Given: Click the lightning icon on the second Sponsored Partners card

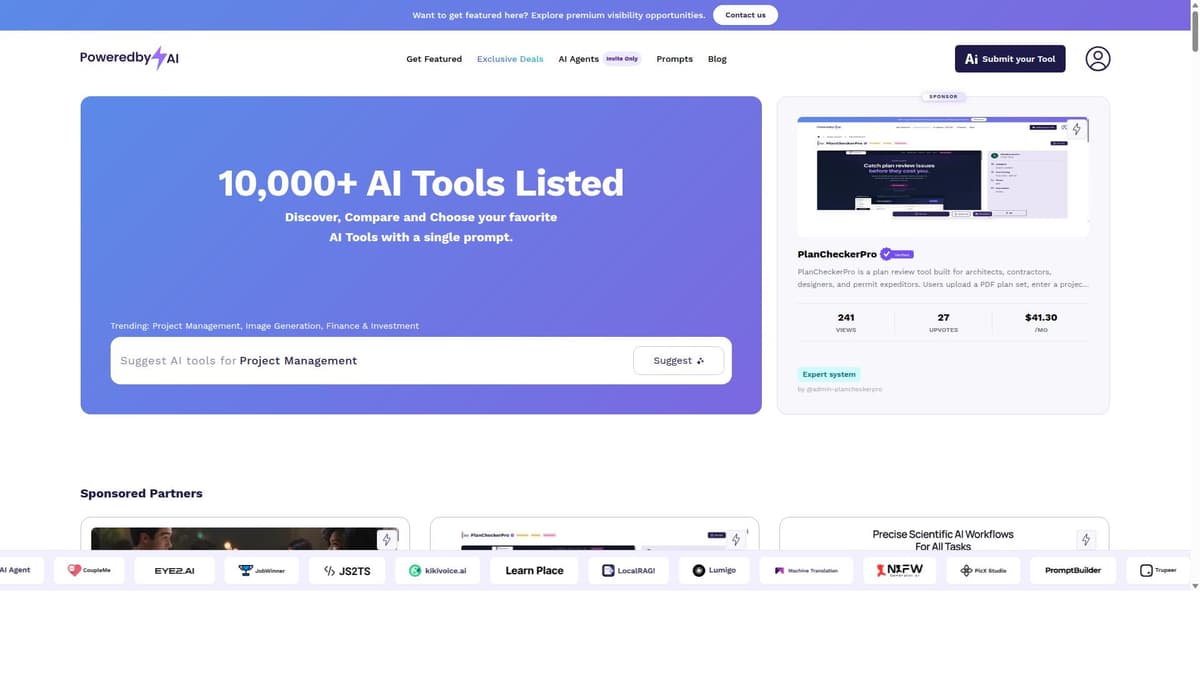Looking at the screenshot, I should (x=736, y=539).
